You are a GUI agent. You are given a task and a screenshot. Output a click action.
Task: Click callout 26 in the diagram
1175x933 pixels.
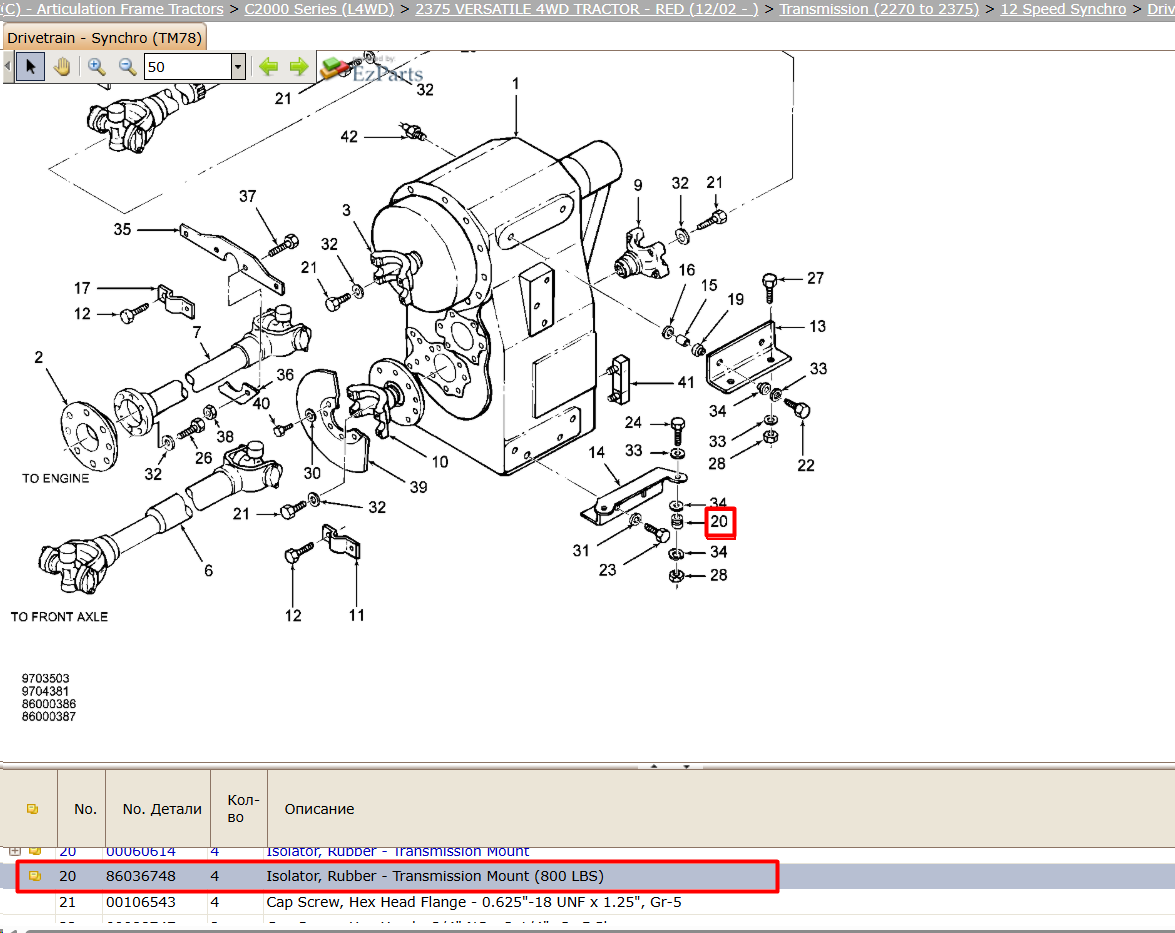204,458
